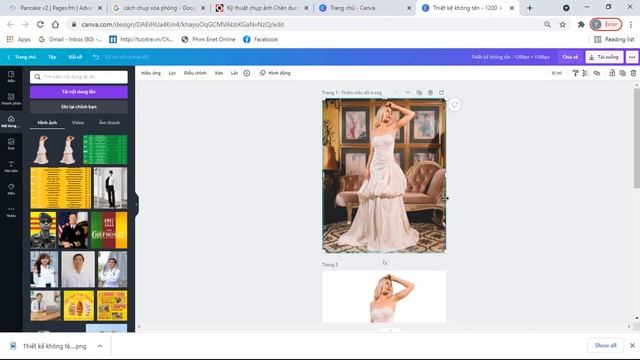
Task: Open the Pancake v2 browser tab
Action: pos(56,8)
